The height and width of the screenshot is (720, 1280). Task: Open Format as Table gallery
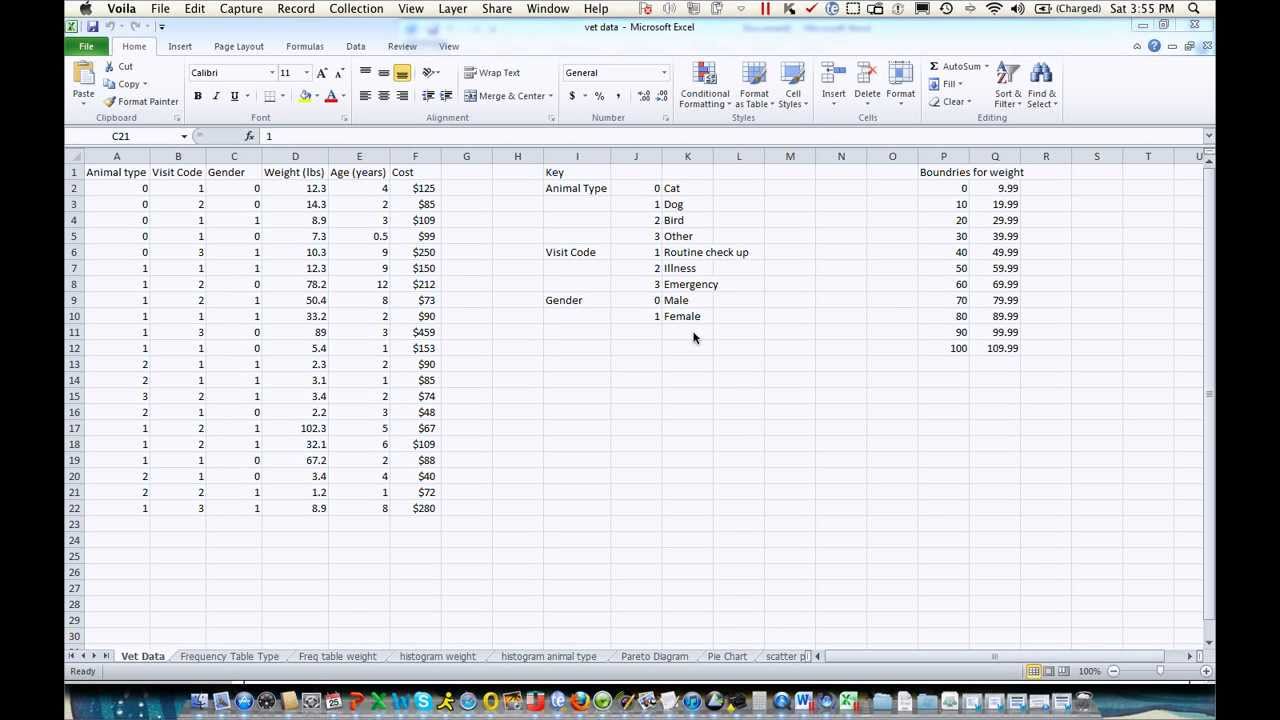754,86
